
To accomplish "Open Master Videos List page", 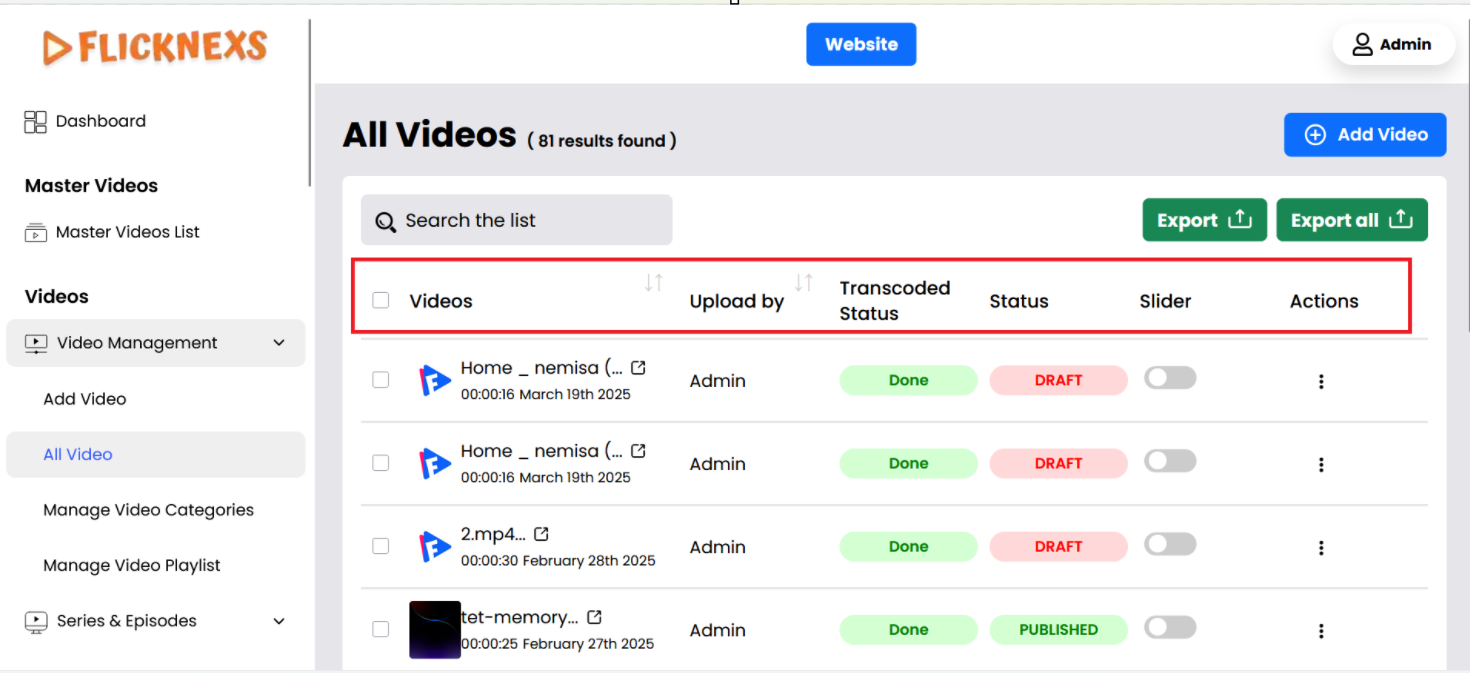I will (x=127, y=232).
